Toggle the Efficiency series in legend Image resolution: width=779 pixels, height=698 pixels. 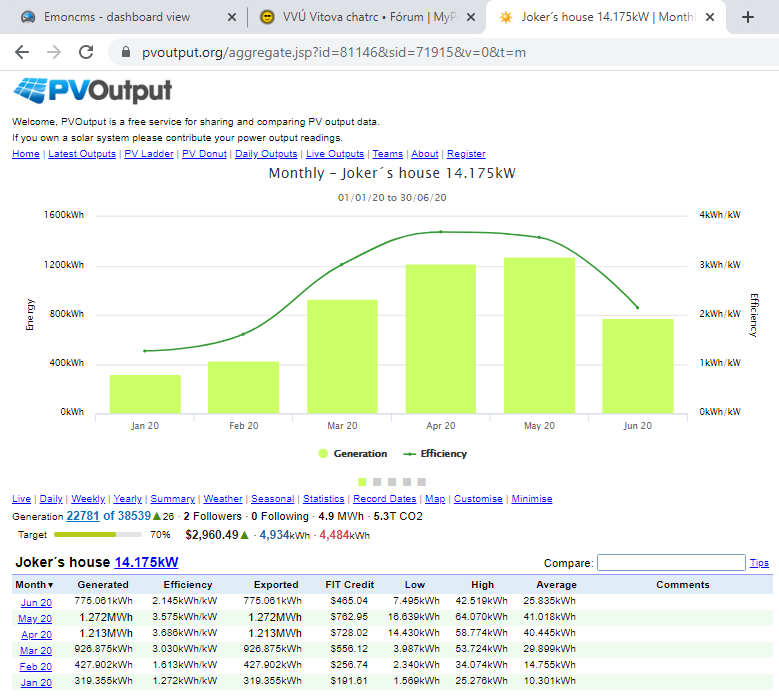[435, 454]
